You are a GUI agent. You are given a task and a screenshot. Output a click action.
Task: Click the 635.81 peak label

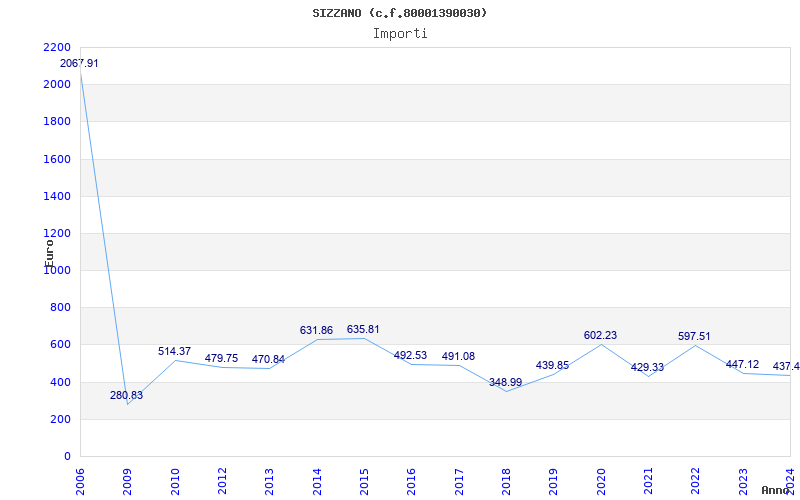coord(363,330)
